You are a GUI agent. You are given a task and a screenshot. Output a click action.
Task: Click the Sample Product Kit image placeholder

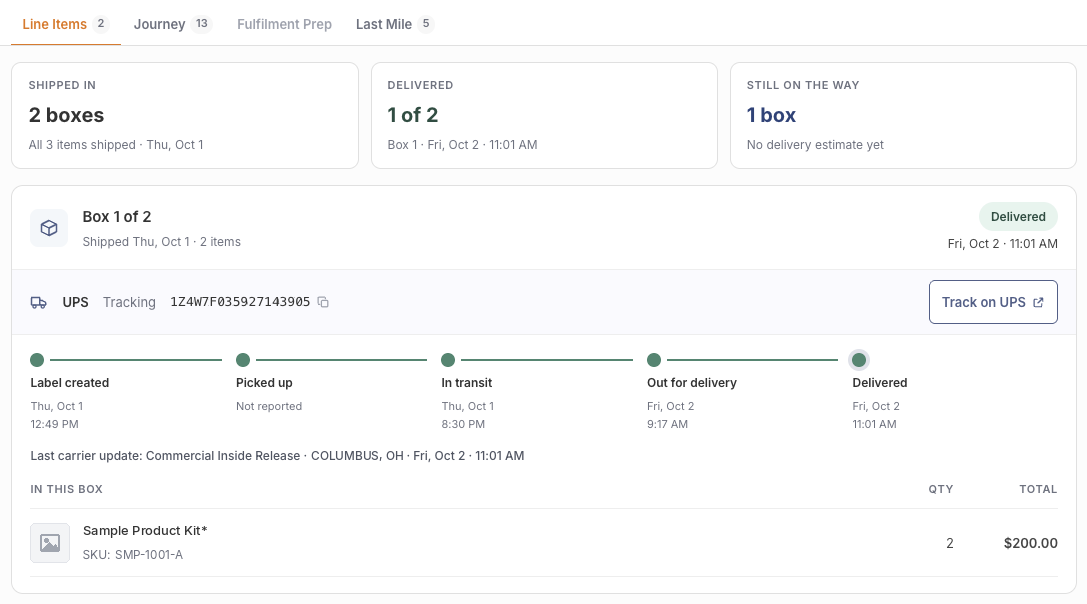coord(50,543)
